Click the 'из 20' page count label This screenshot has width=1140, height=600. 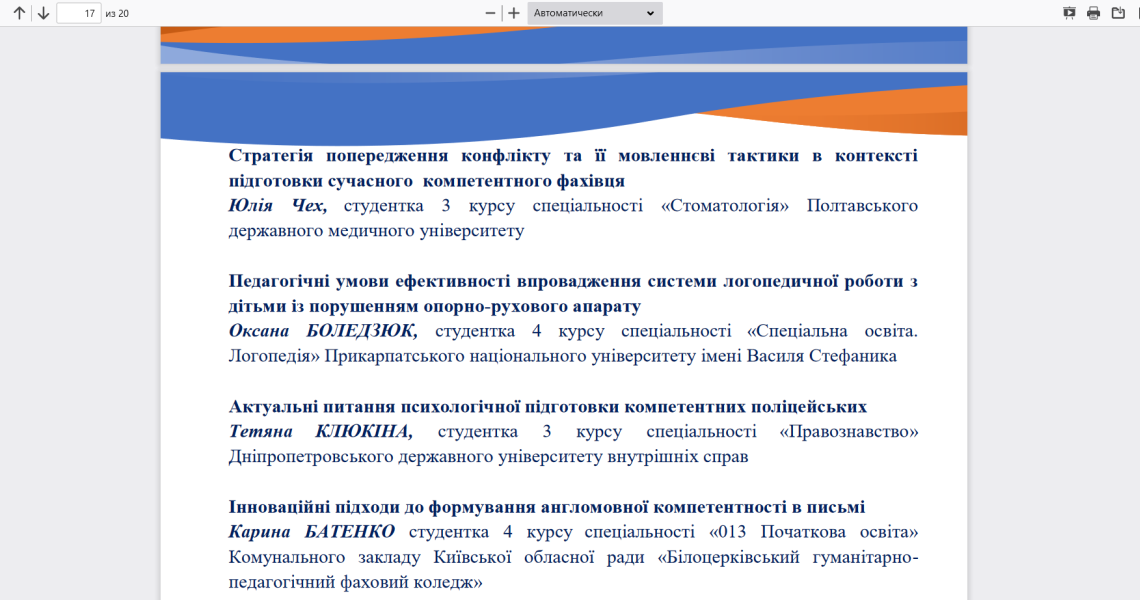(x=117, y=14)
